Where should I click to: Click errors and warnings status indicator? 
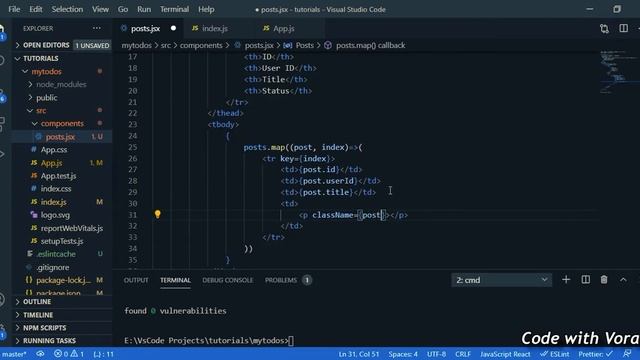69,354
